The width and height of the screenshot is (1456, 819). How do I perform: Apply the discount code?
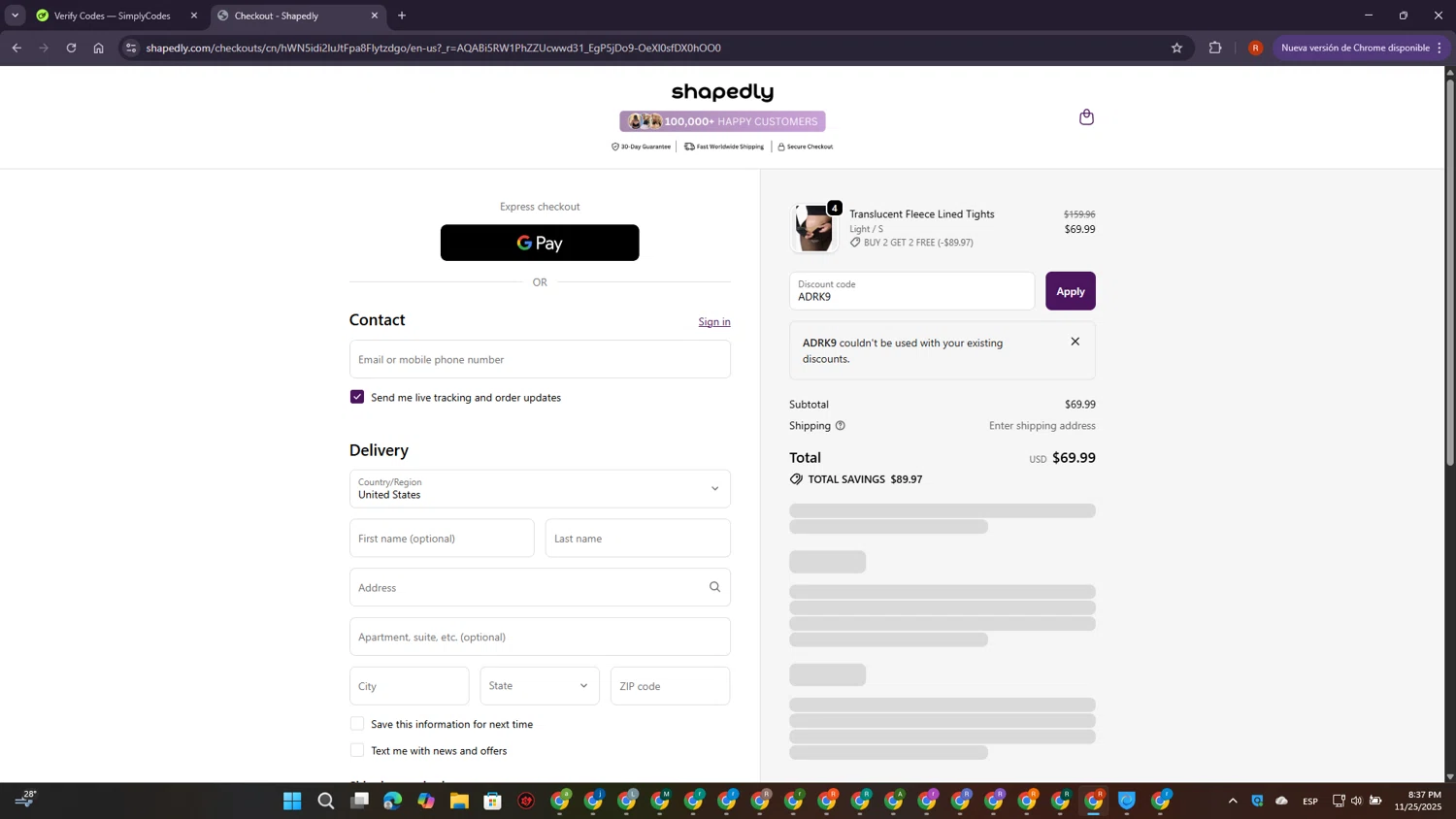1071,291
